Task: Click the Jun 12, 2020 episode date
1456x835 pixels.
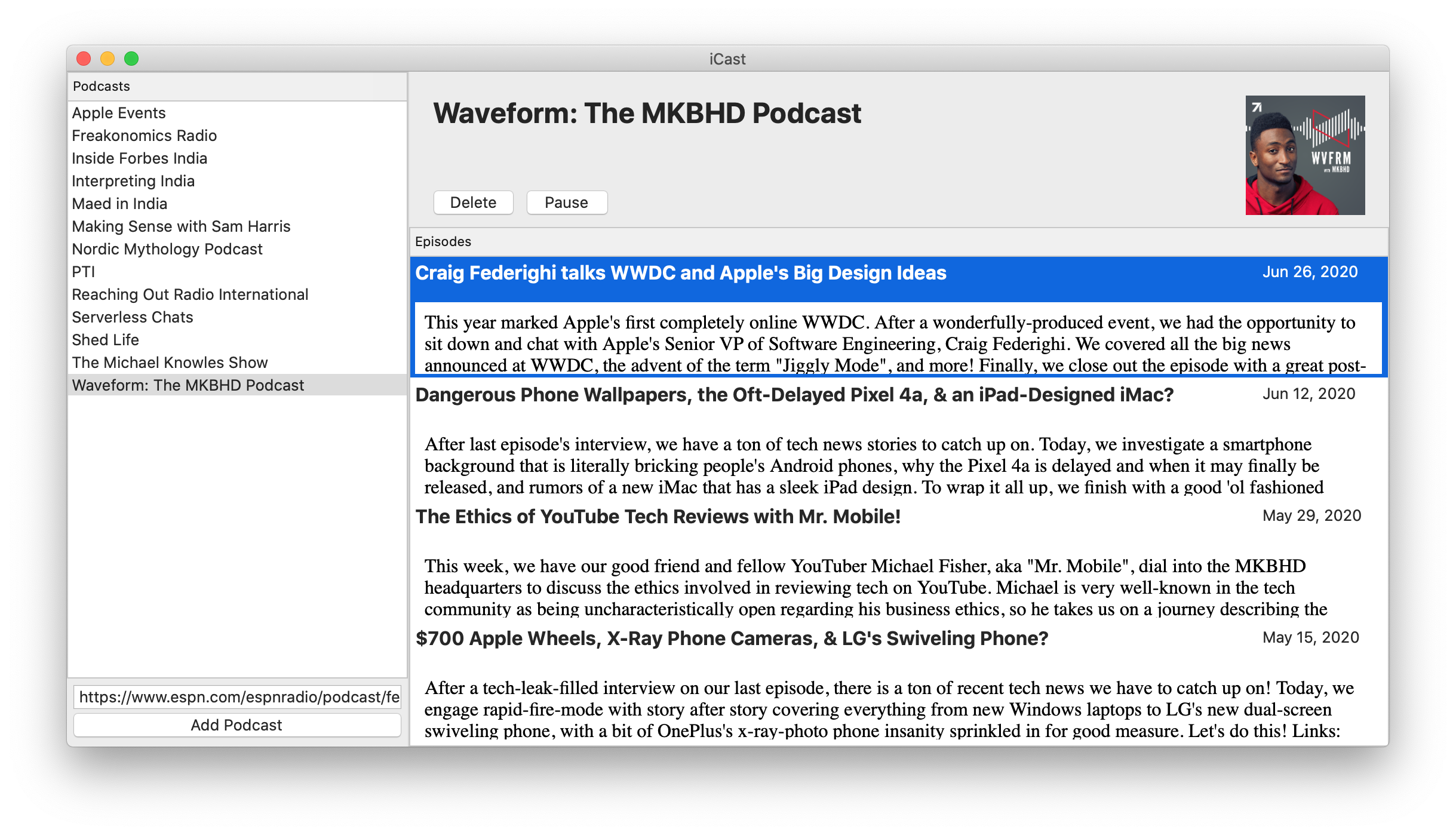Action: [x=1308, y=394]
